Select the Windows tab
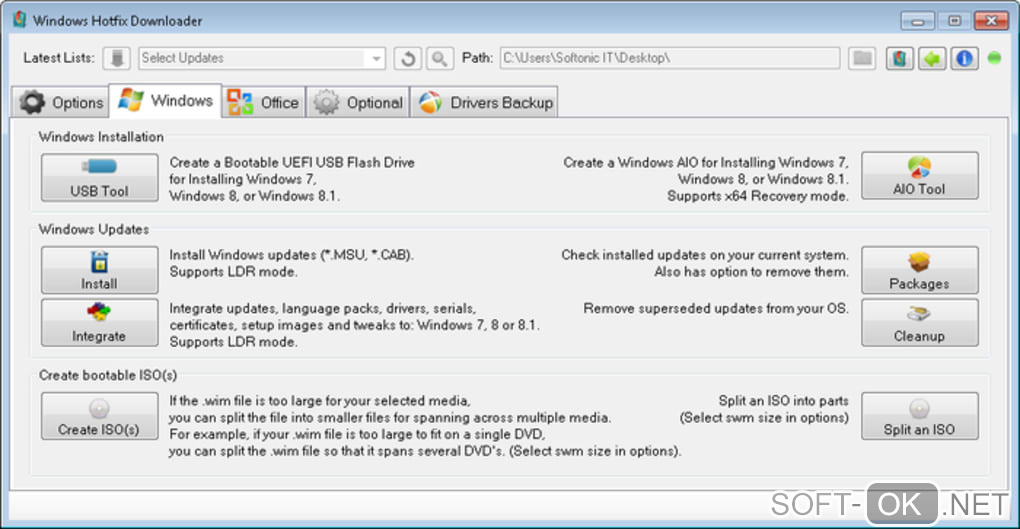The width and height of the screenshot is (1020, 529). click(x=165, y=101)
